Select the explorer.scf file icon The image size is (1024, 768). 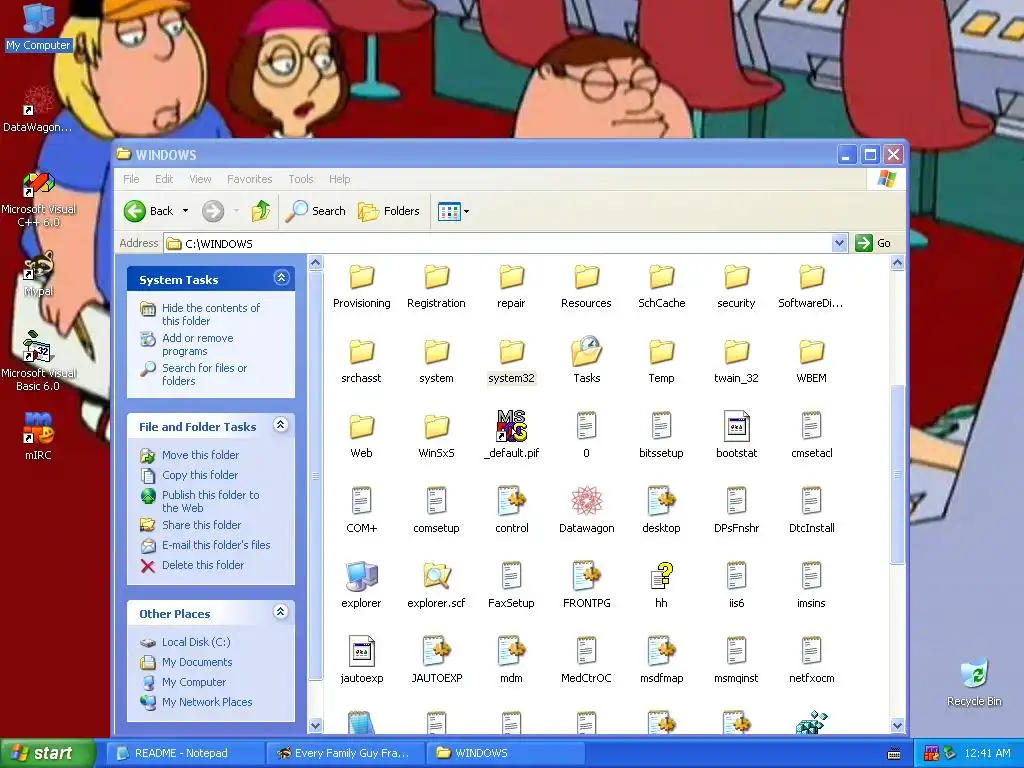[x=436, y=577]
